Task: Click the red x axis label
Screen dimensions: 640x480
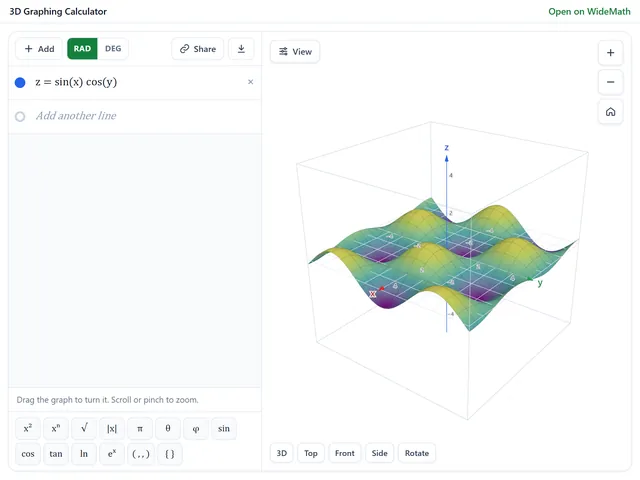Action: (x=372, y=294)
